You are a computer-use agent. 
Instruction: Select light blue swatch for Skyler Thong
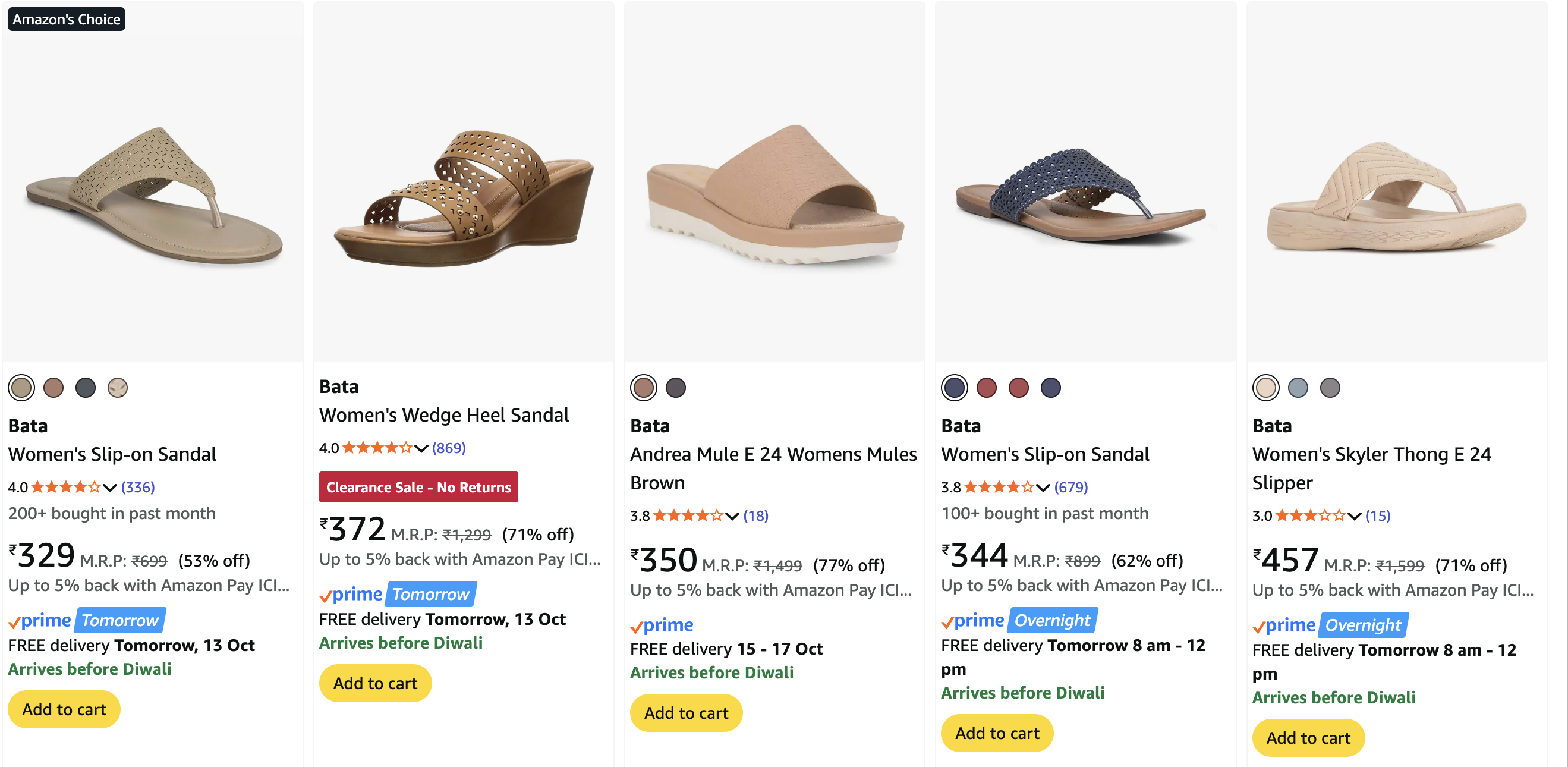1298,388
